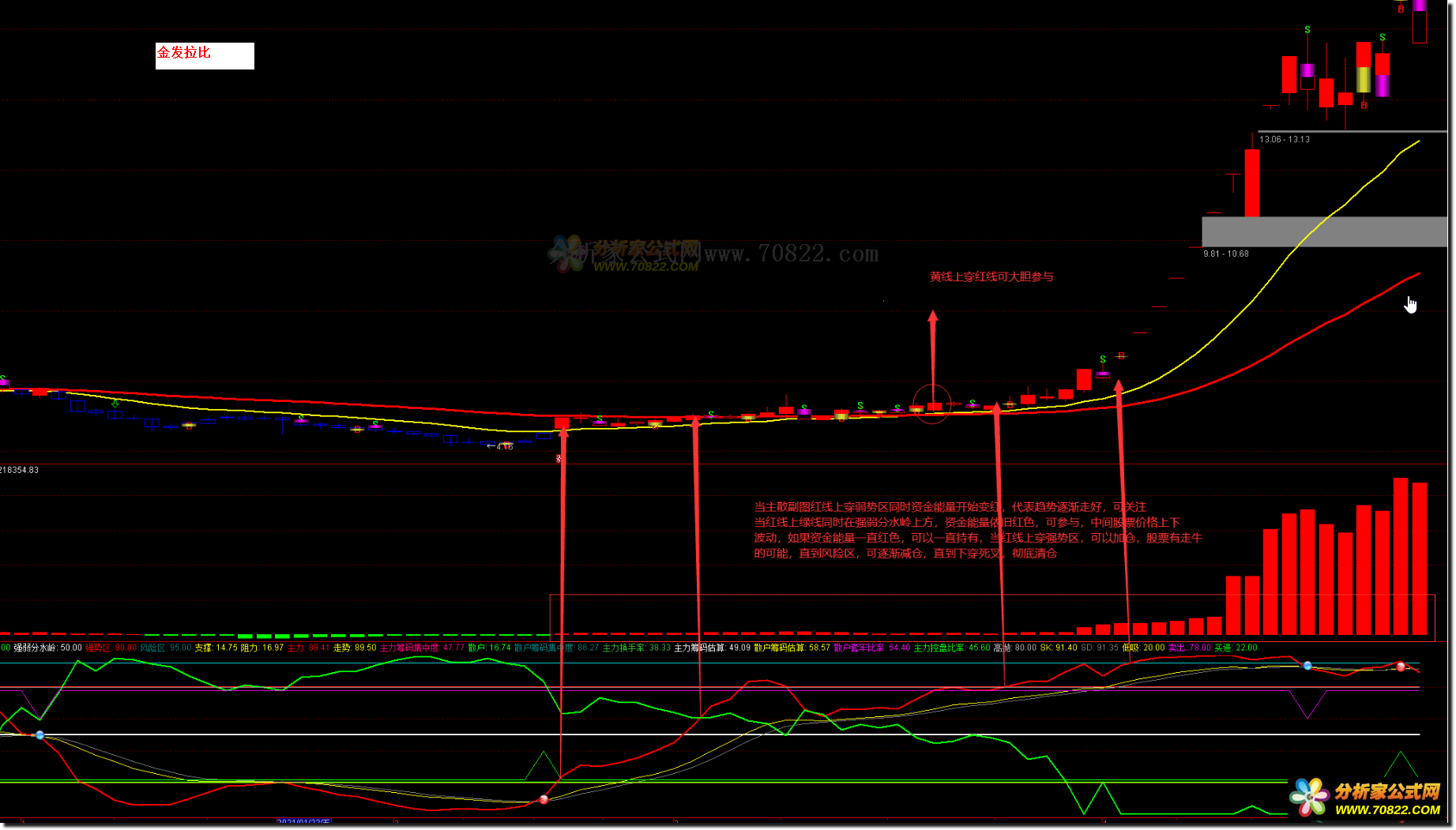Viewport: 1456px width, 830px height.
Task: Click the 散户筹码估算: 58.57 value
Action: 792,648
